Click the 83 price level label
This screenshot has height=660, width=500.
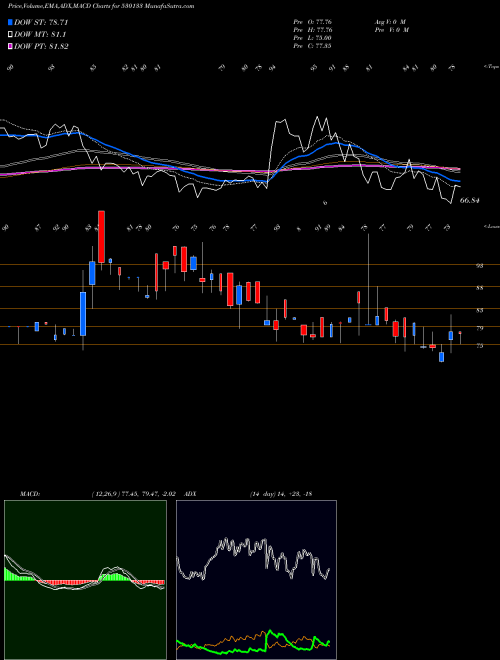[x=479, y=310]
